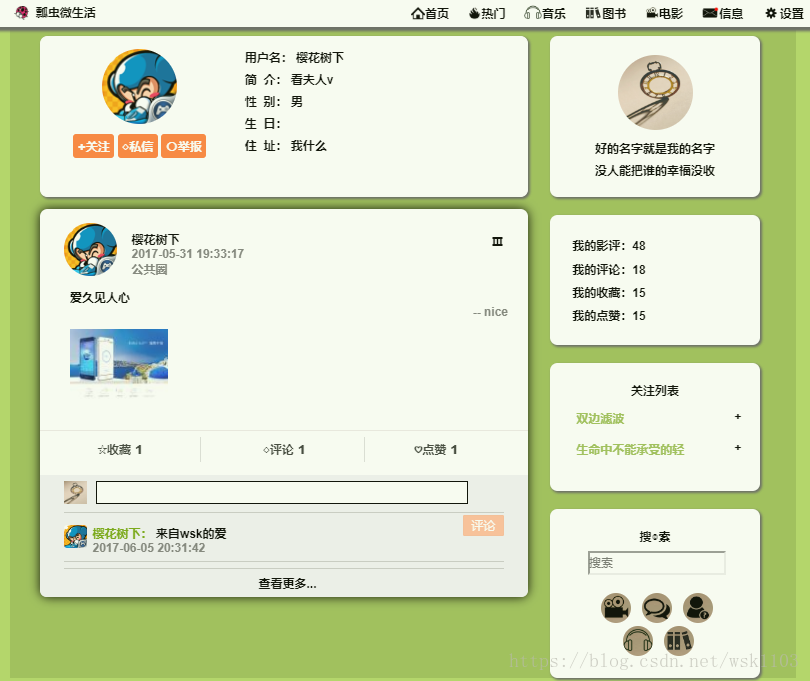
Task: Click the 我的收藏: 15 stat
Action: [x=609, y=293]
